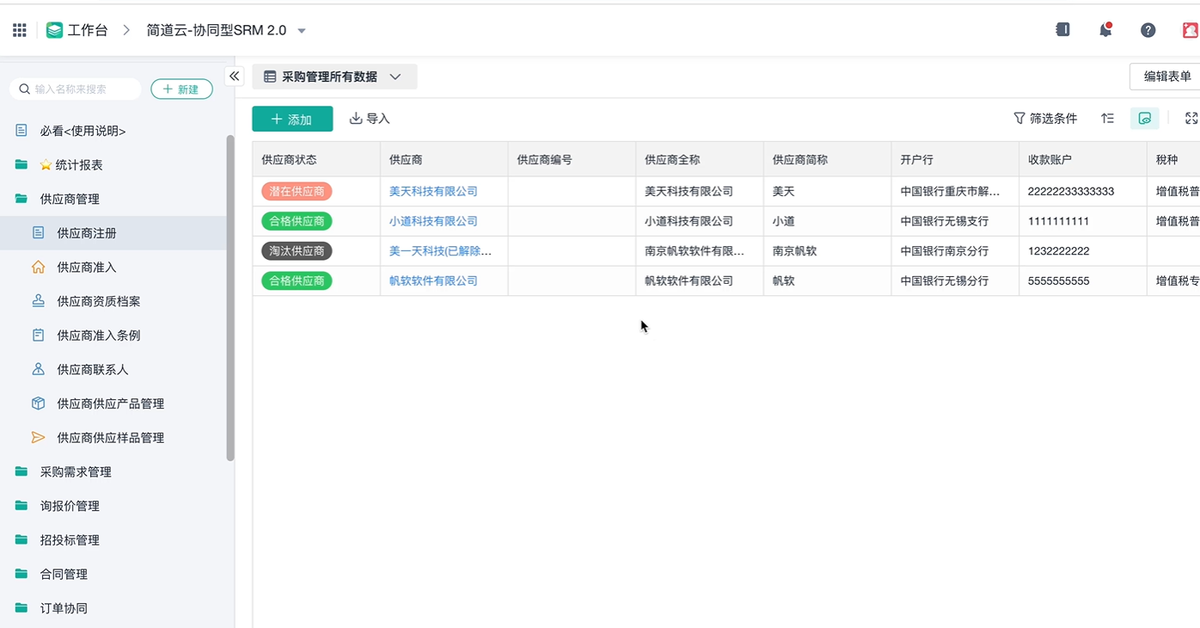
Task: Open the 美天科技有限公司 supplier link
Action: coord(433,191)
